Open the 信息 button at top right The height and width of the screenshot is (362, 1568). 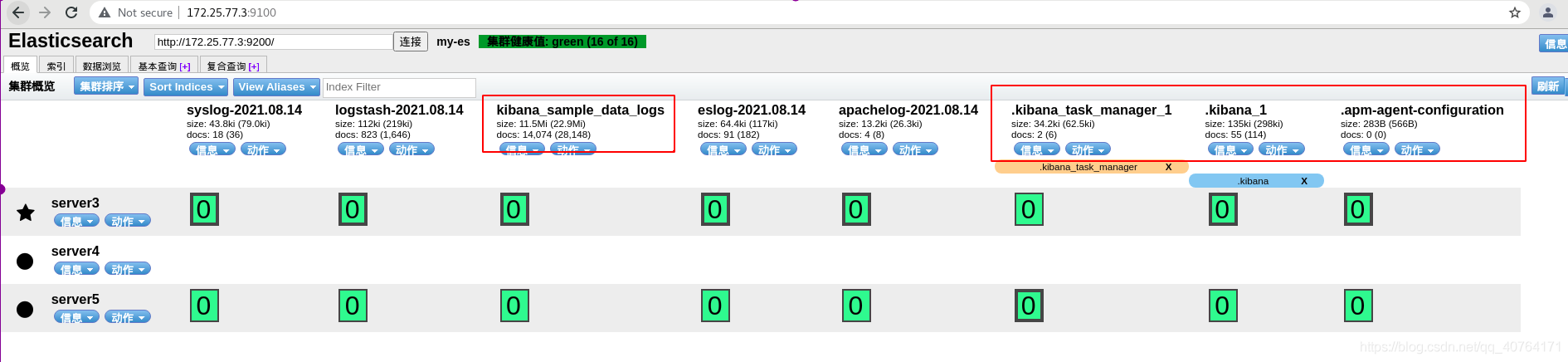point(1554,44)
